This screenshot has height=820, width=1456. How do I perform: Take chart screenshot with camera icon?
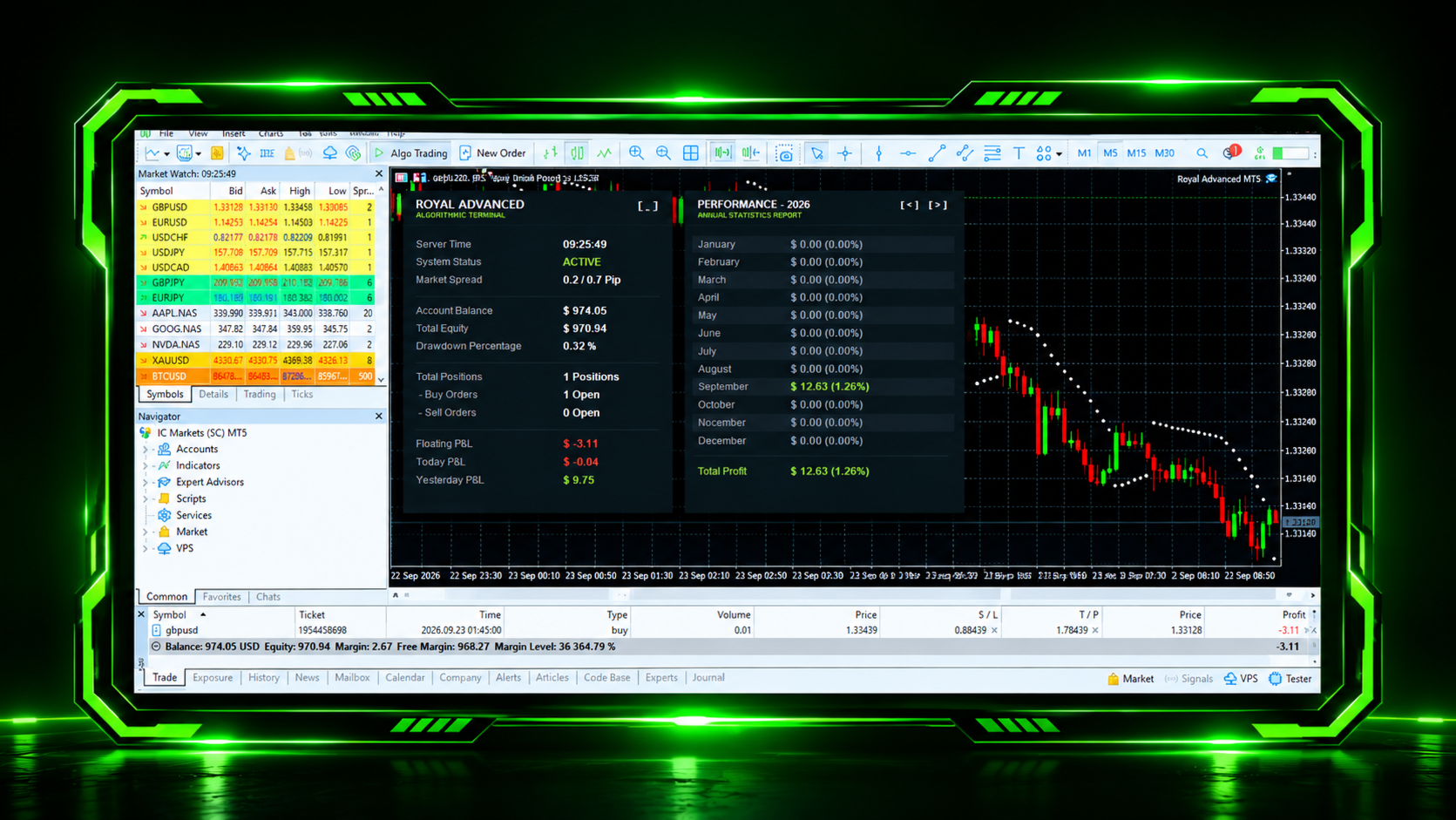(785, 153)
